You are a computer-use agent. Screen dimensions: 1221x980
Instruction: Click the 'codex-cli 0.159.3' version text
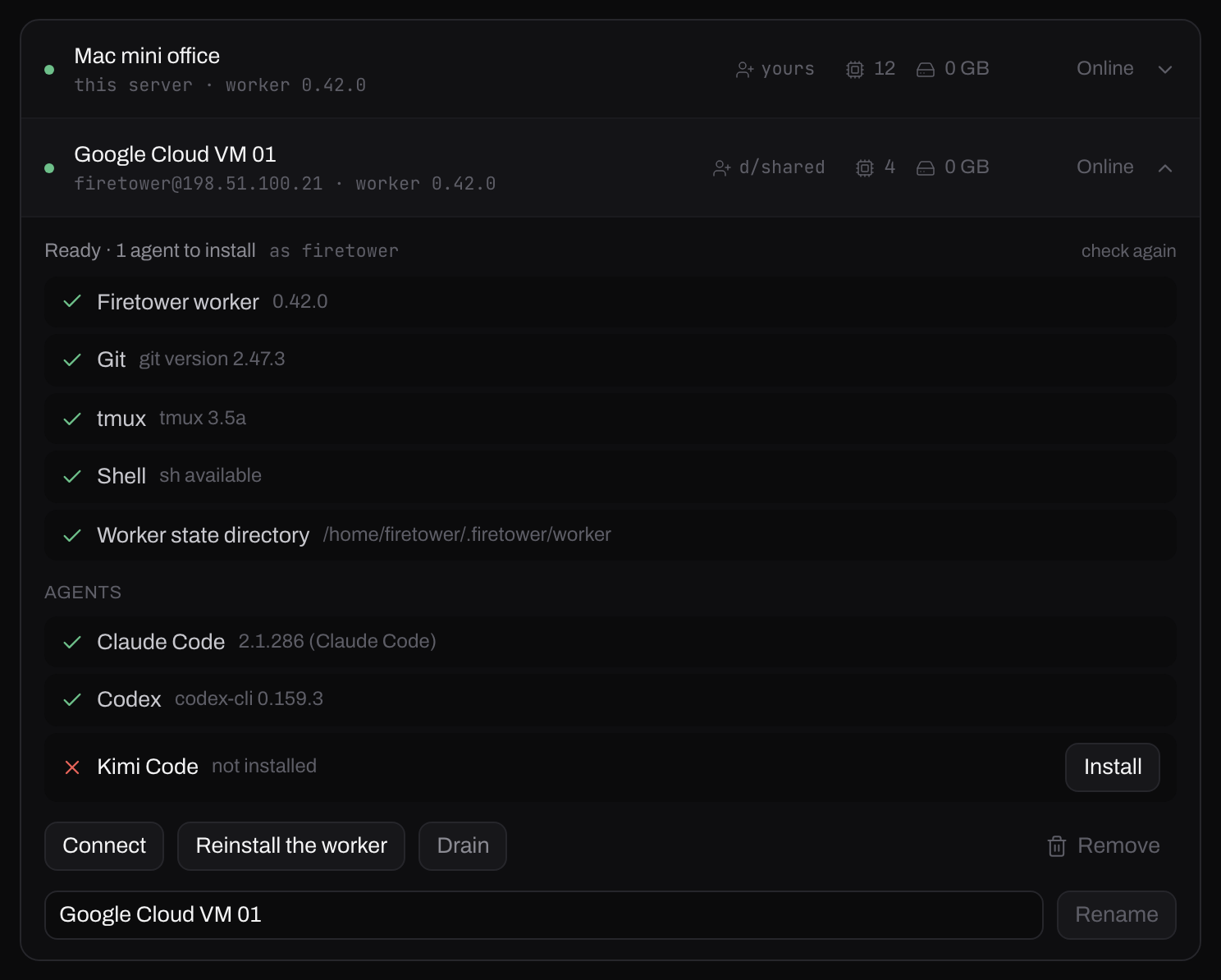click(249, 699)
